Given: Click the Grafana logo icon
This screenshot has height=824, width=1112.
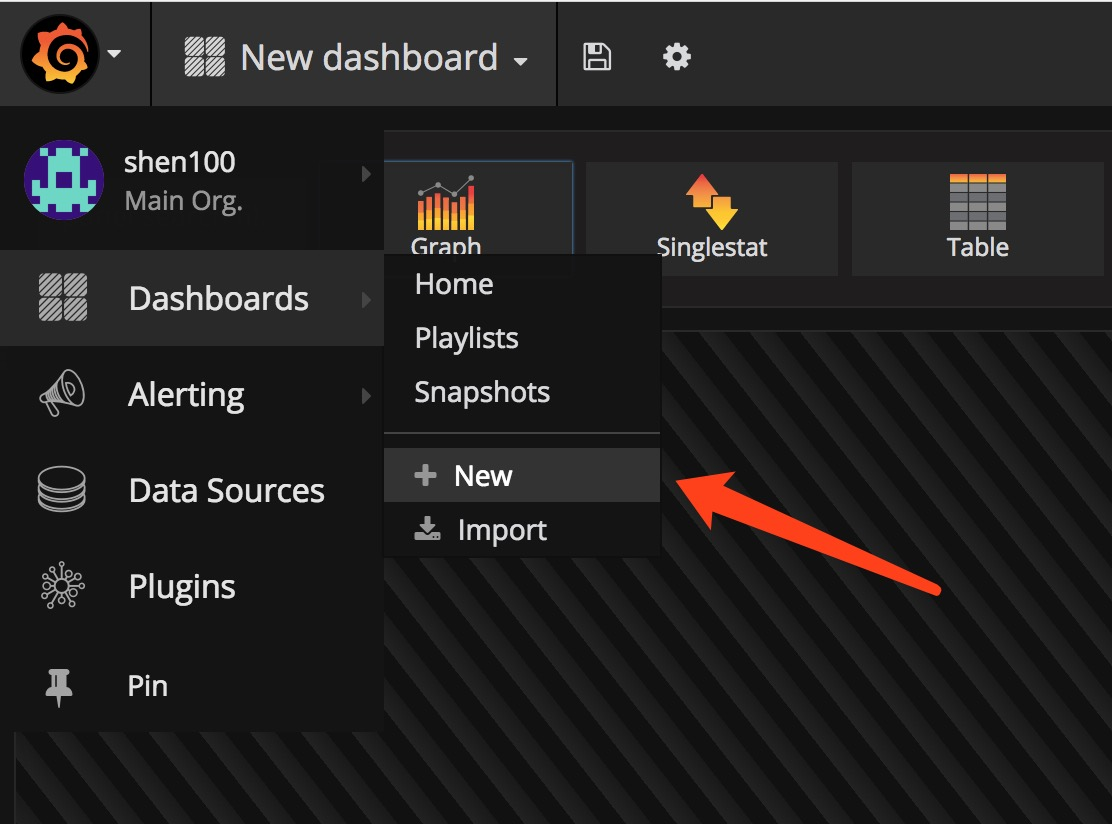Looking at the screenshot, I should (x=60, y=55).
